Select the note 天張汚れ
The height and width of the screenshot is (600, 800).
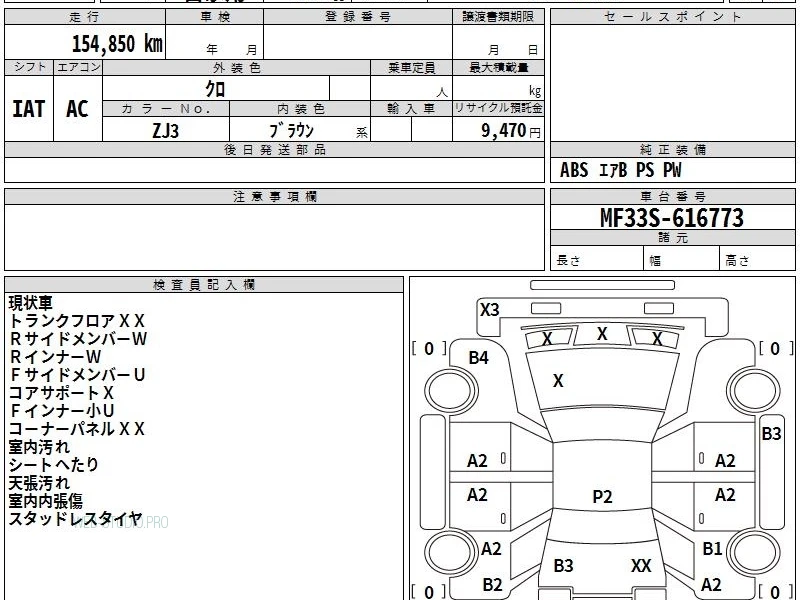tap(39, 483)
